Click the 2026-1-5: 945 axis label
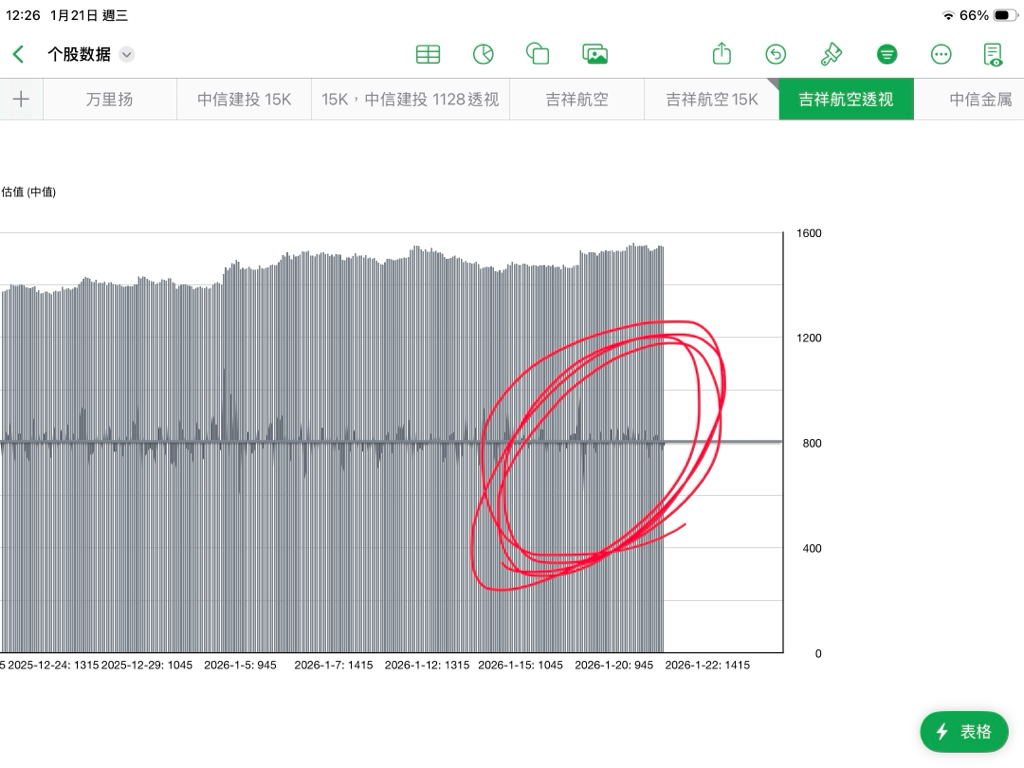This screenshot has width=1024, height=768. 240,665
